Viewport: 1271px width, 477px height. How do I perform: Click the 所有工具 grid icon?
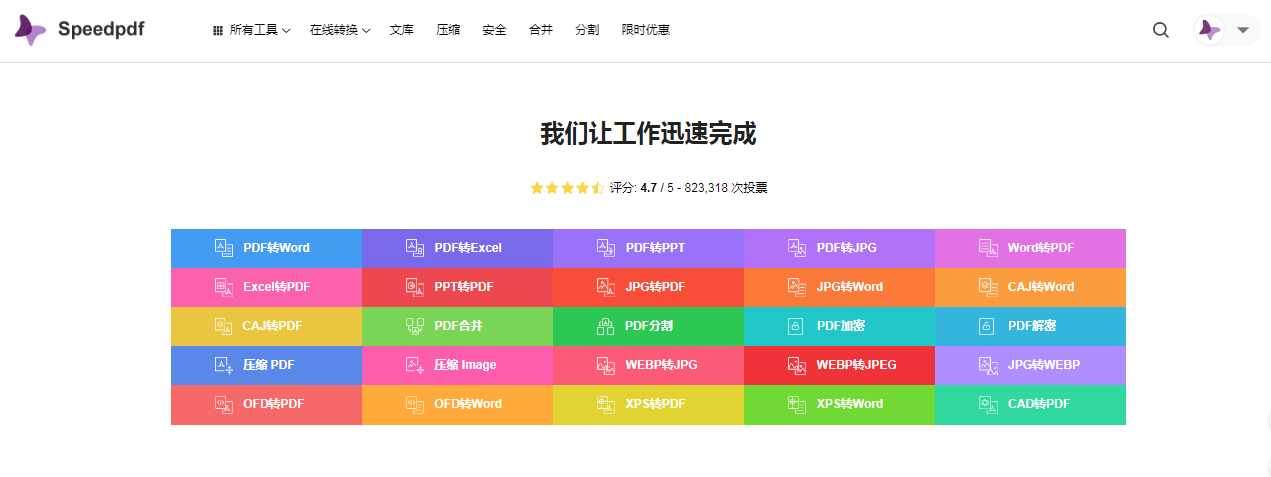(x=218, y=31)
